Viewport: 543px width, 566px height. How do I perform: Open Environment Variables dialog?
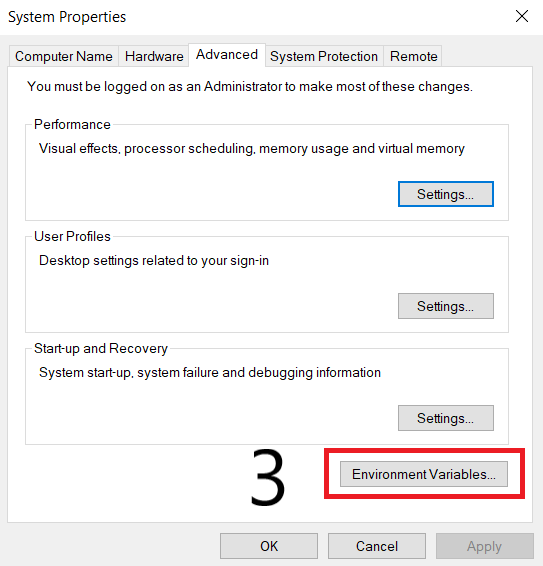pyautogui.click(x=423, y=474)
